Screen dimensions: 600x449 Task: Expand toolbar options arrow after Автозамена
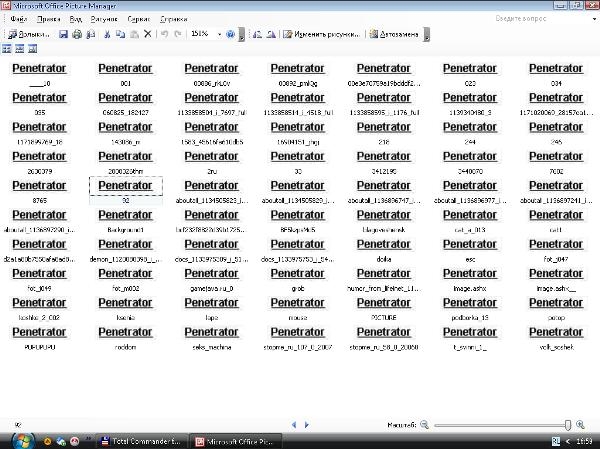(x=427, y=34)
